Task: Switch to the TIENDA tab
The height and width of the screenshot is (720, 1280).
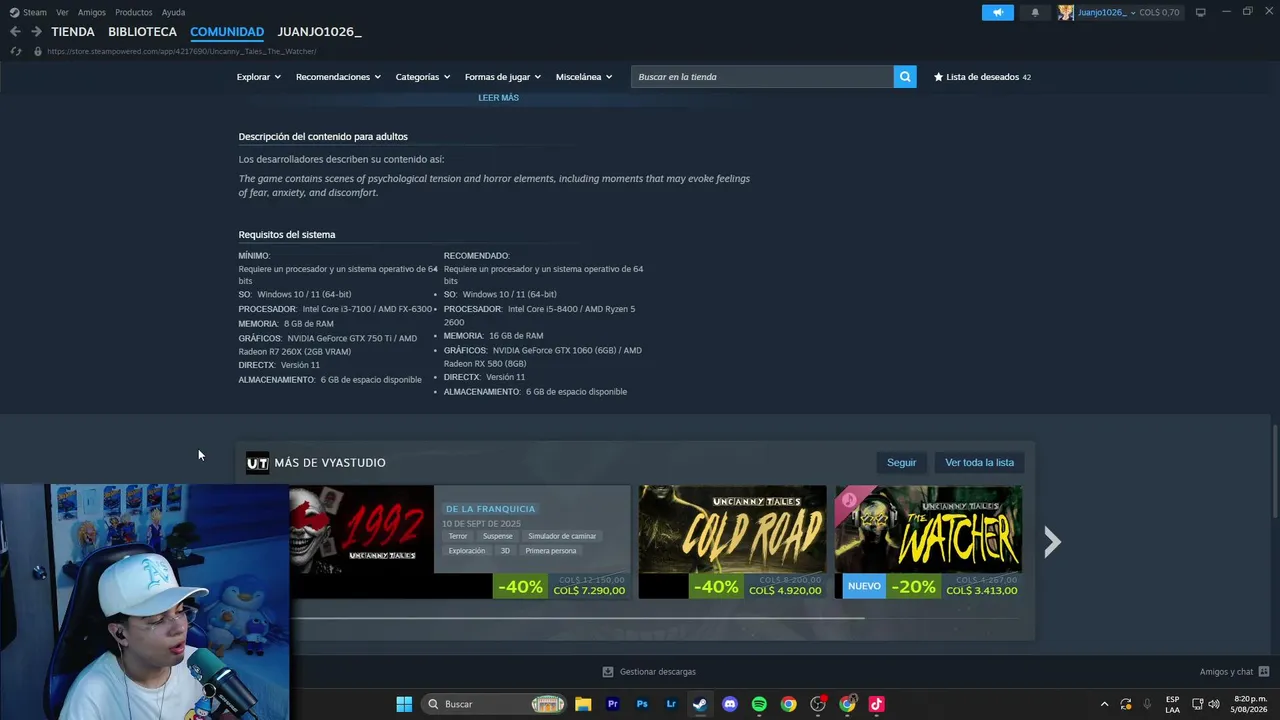Action: click(73, 32)
